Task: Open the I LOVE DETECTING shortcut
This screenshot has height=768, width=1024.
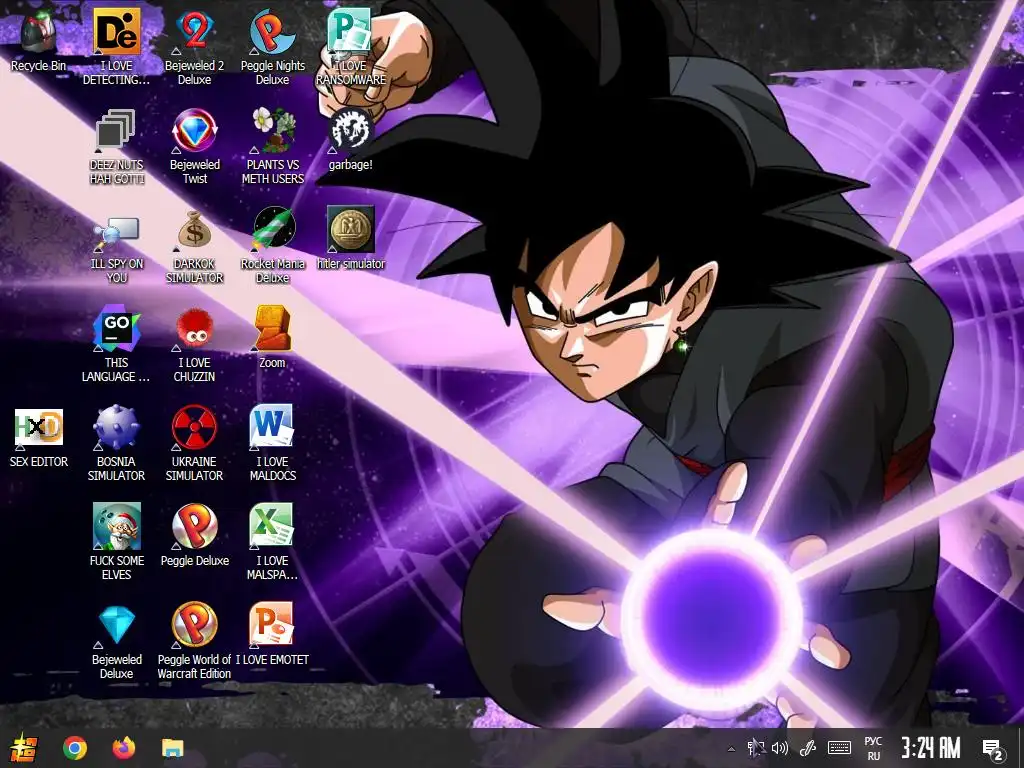Action: (x=116, y=46)
